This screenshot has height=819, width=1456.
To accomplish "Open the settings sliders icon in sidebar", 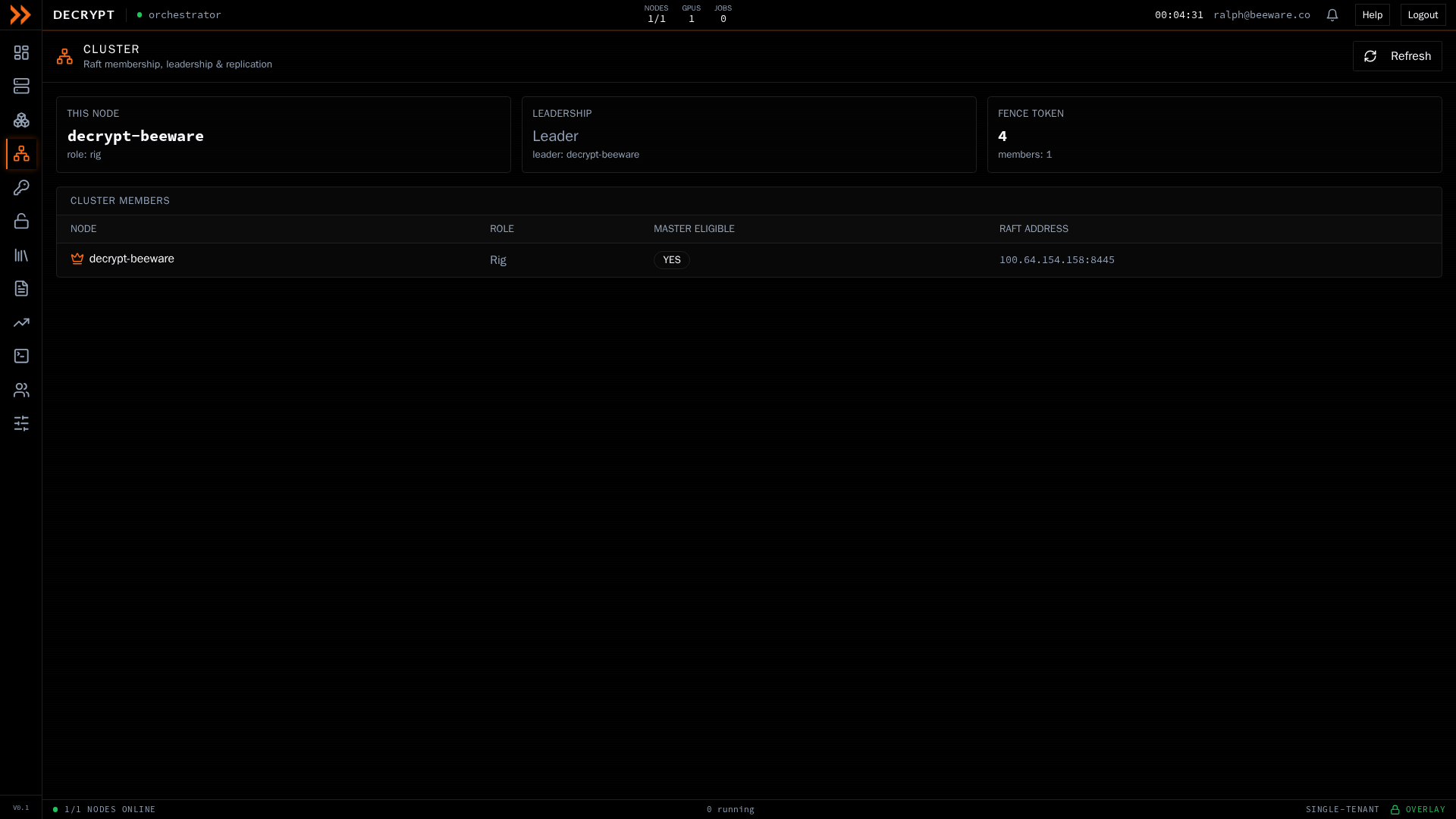I will [x=21, y=423].
